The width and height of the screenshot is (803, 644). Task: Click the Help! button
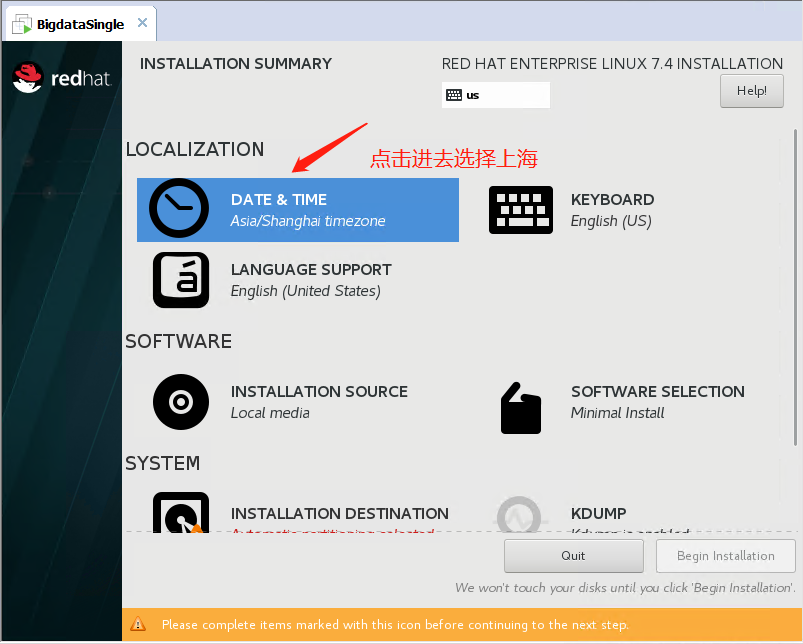(751, 91)
